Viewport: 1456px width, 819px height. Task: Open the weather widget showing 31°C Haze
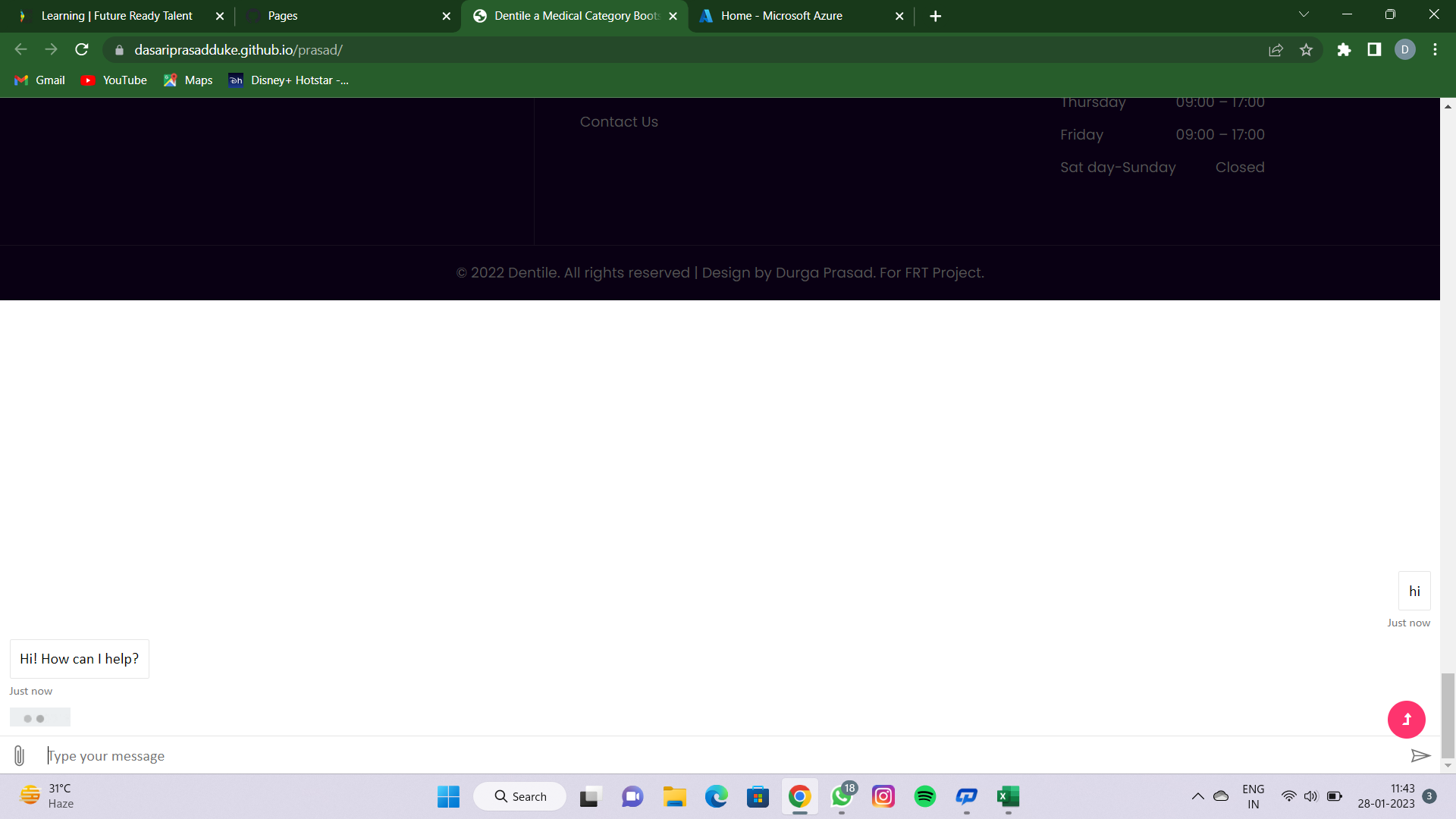[47, 796]
